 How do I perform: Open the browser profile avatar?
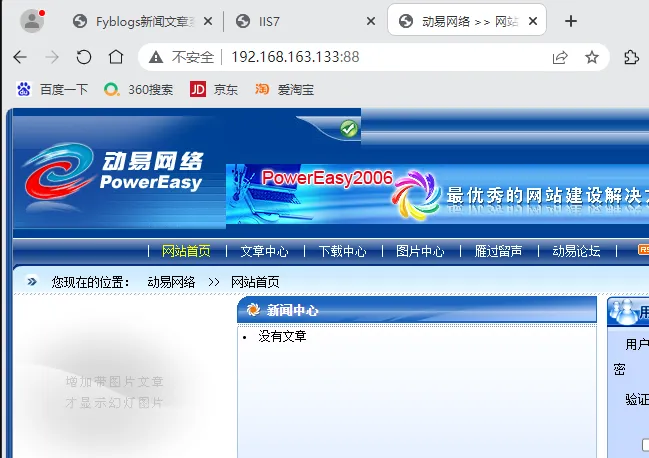32,21
